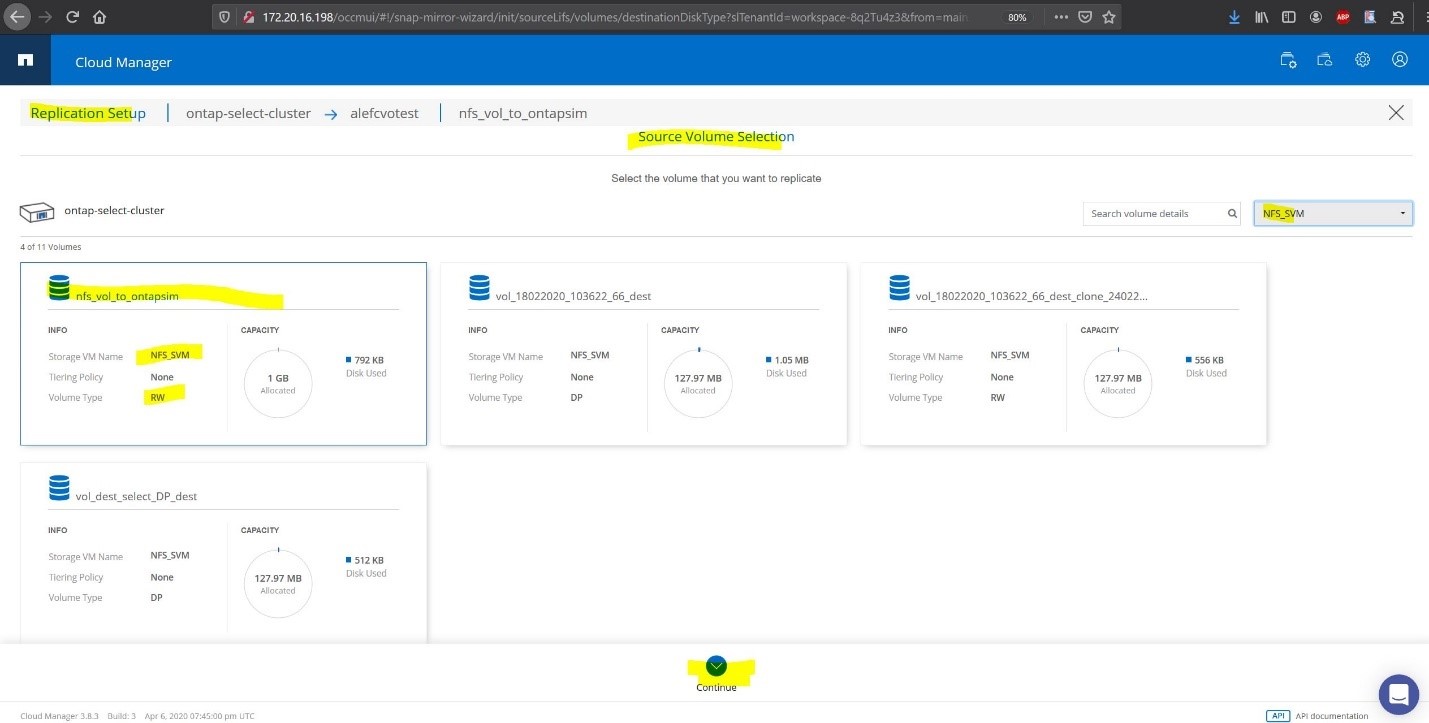Click database icon of nfs_vol_to_ontapsim
This screenshot has height=723, width=1429.
[x=59, y=289]
